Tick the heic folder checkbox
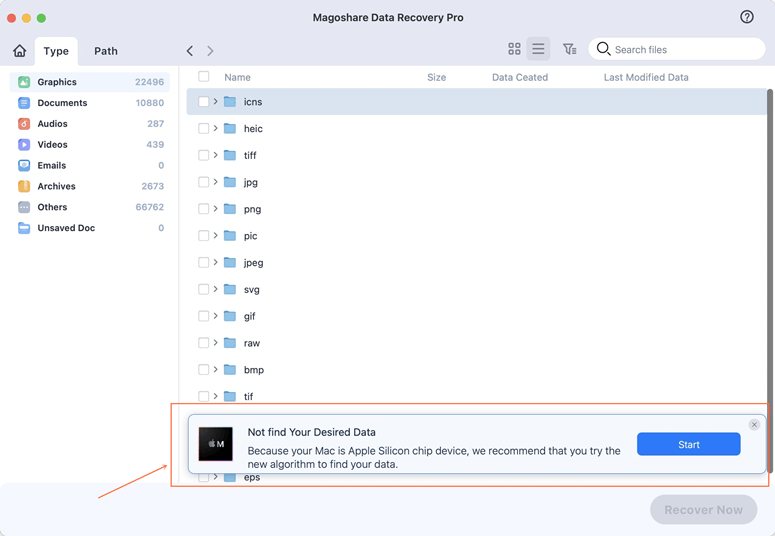 coord(203,129)
